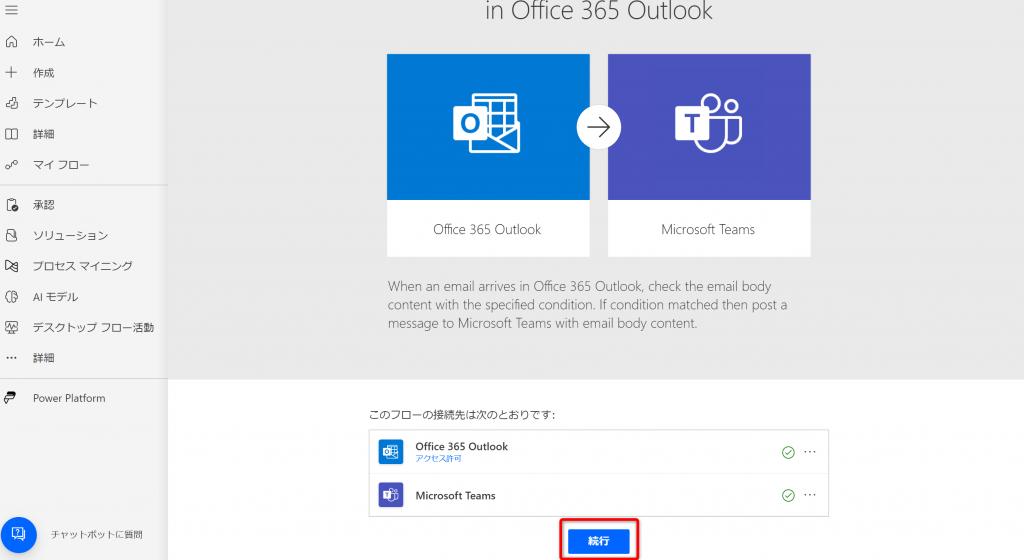Click the process mining icon
Image resolution: width=1024 pixels, height=560 pixels.
[11, 266]
